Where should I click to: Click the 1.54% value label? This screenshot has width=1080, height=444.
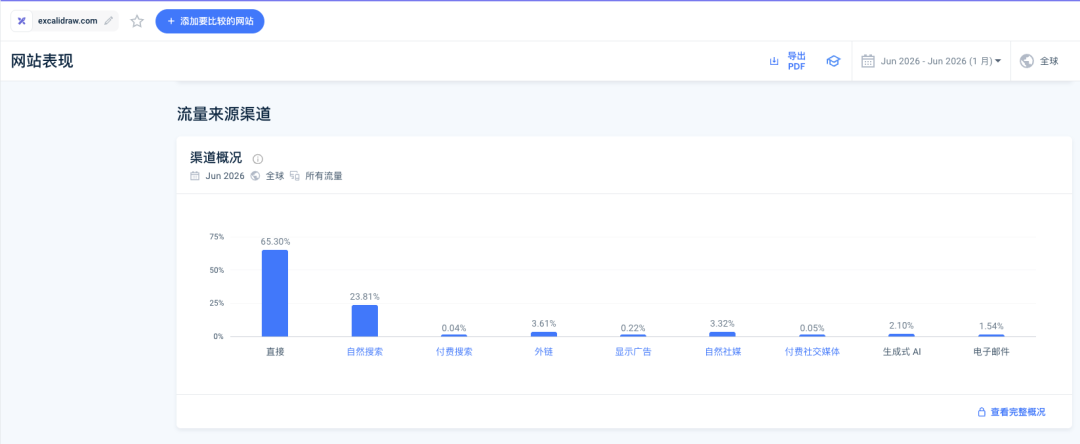[x=991, y=326]
